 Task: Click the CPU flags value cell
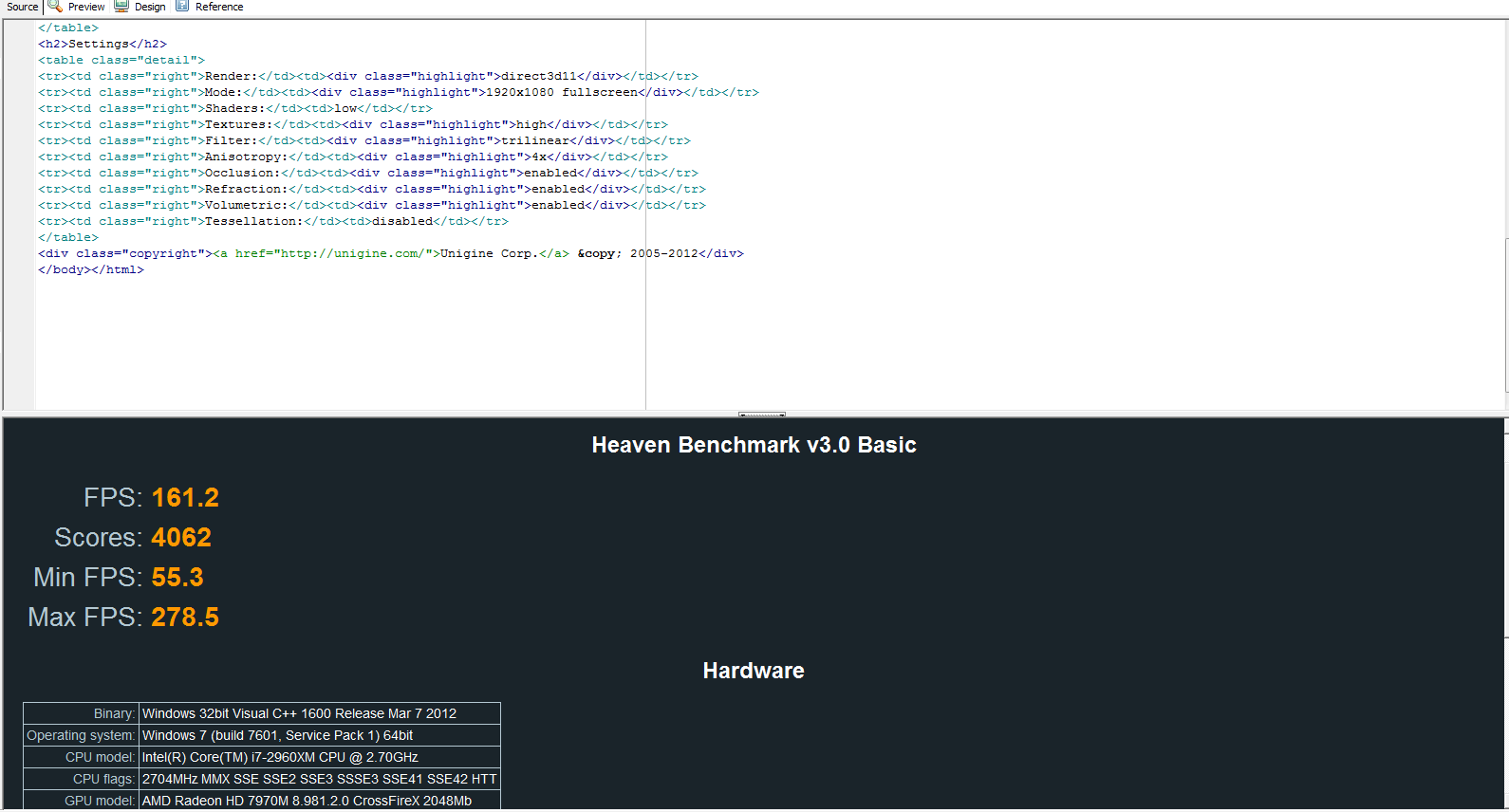(320, 779)
